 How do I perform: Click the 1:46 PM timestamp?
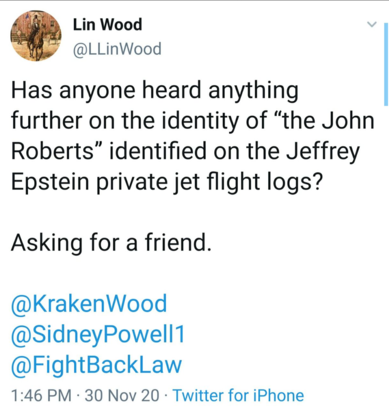point(41,395)
